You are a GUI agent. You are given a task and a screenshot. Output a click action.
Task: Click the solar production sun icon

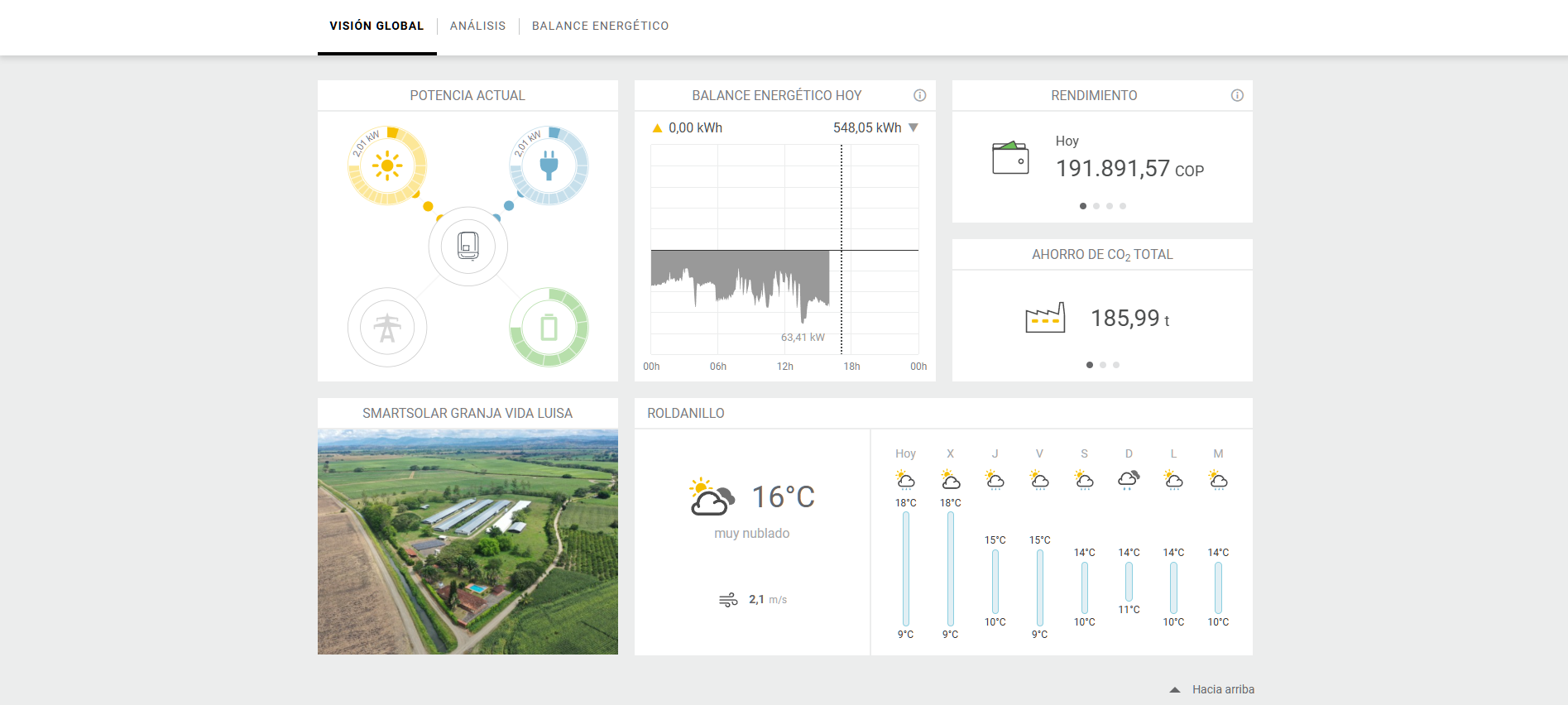click(x=387, y=165)
